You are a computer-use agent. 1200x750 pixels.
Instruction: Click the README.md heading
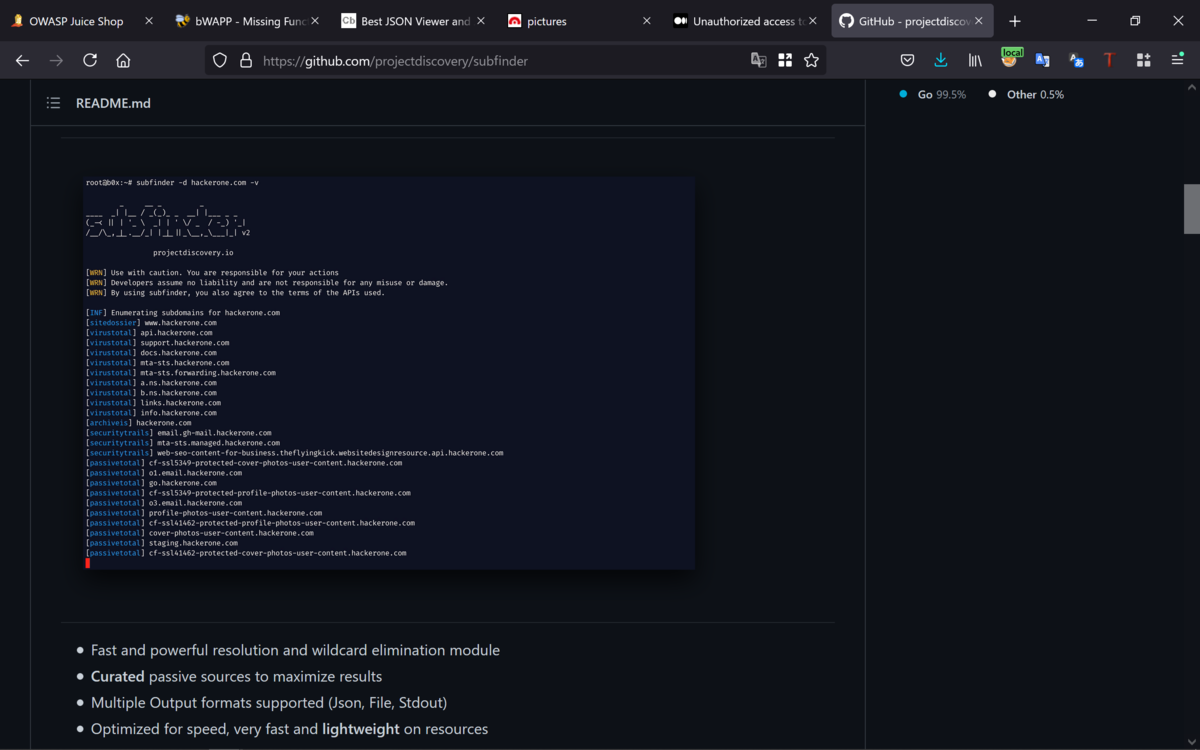113,103
